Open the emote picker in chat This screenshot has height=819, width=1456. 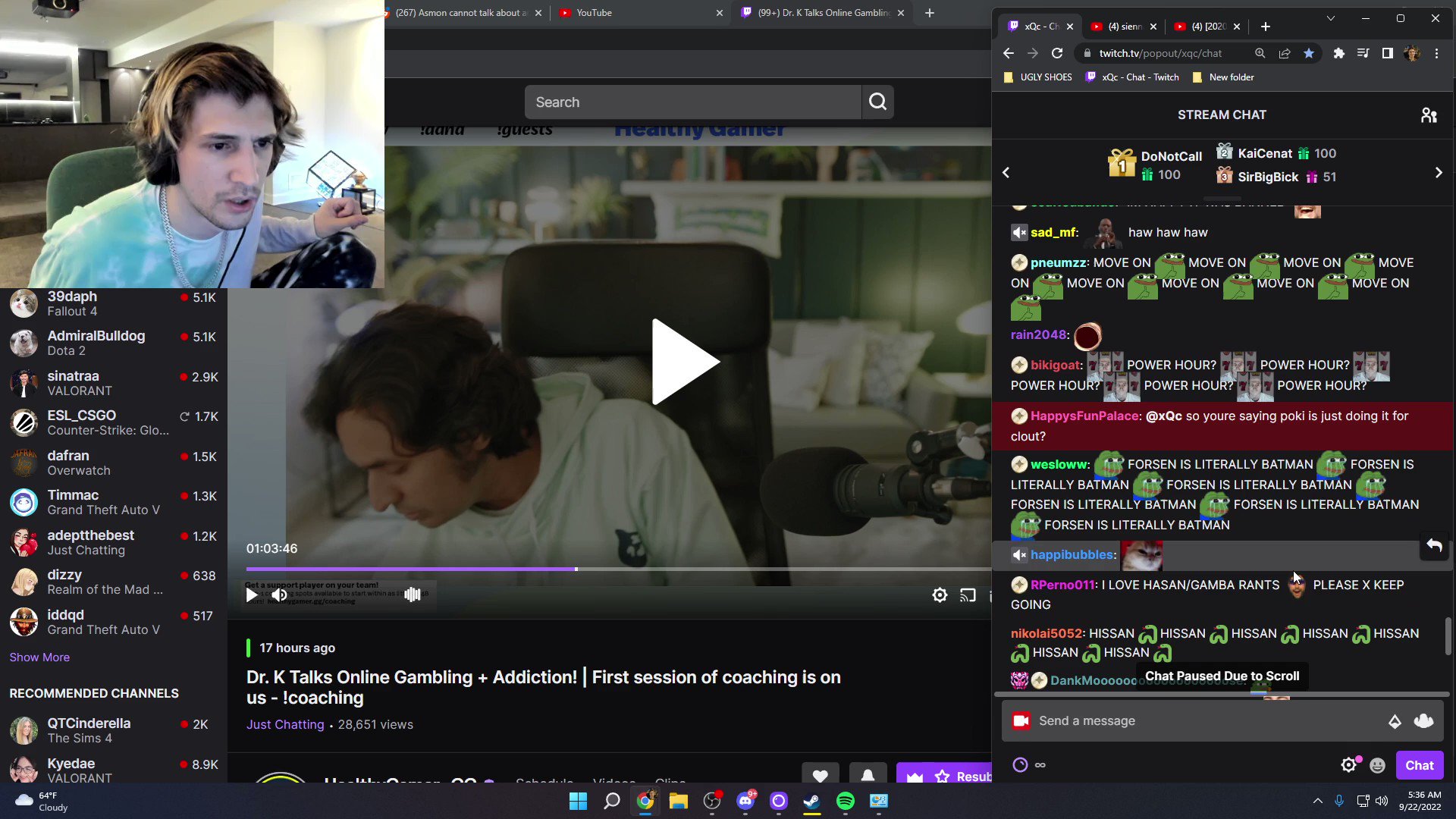coord(1376,764)
